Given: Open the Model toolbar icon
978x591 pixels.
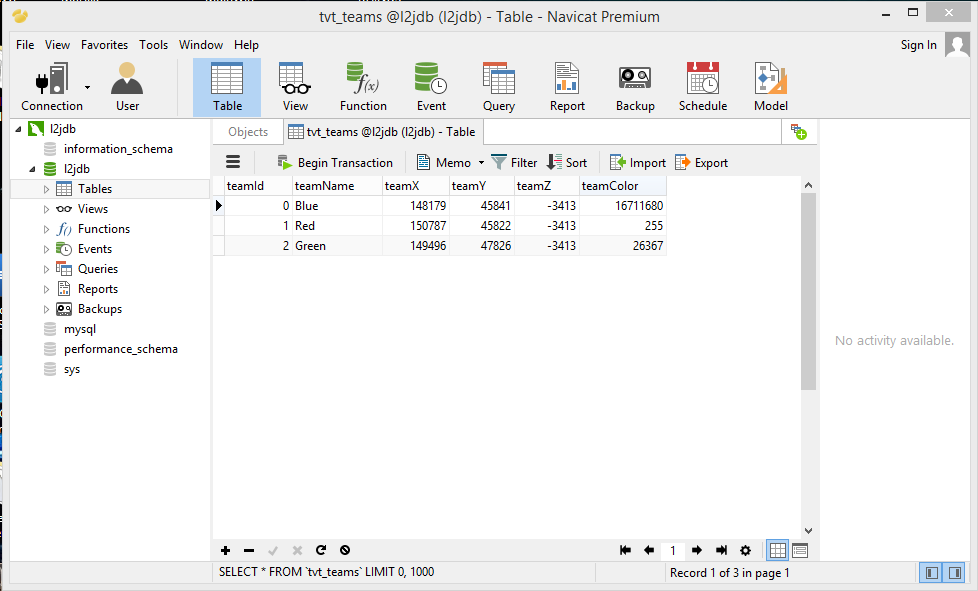Looking at the screenshot, I should (771, 87).
